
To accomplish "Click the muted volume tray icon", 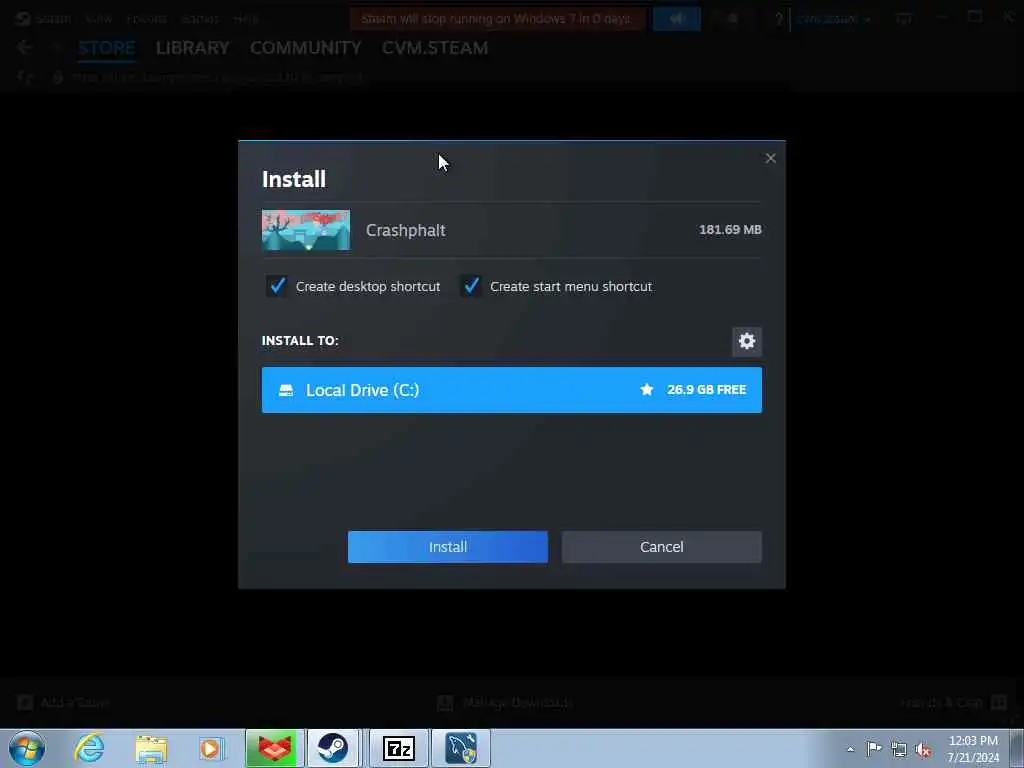I will click(x=923, y=749).
